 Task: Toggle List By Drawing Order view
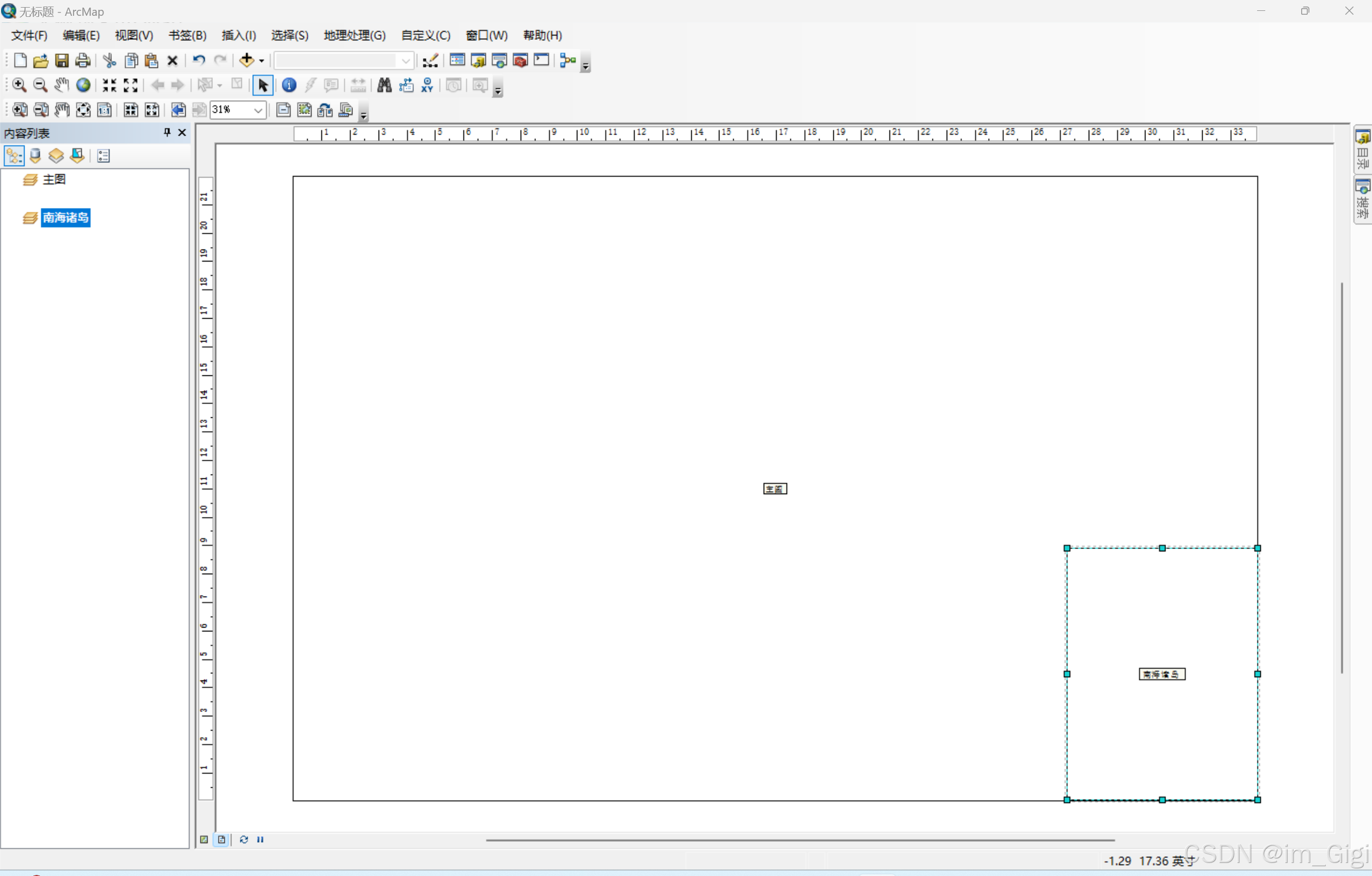(x=14, y=156)
